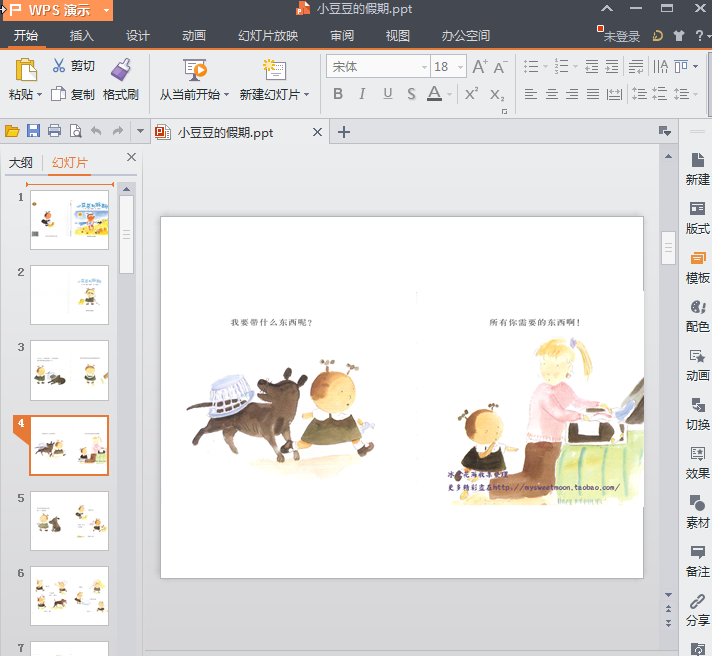This screenshot has height=656, width=712.
Task: Expand the 从当前开始 dropdown arrow
Action: [226, 94]
